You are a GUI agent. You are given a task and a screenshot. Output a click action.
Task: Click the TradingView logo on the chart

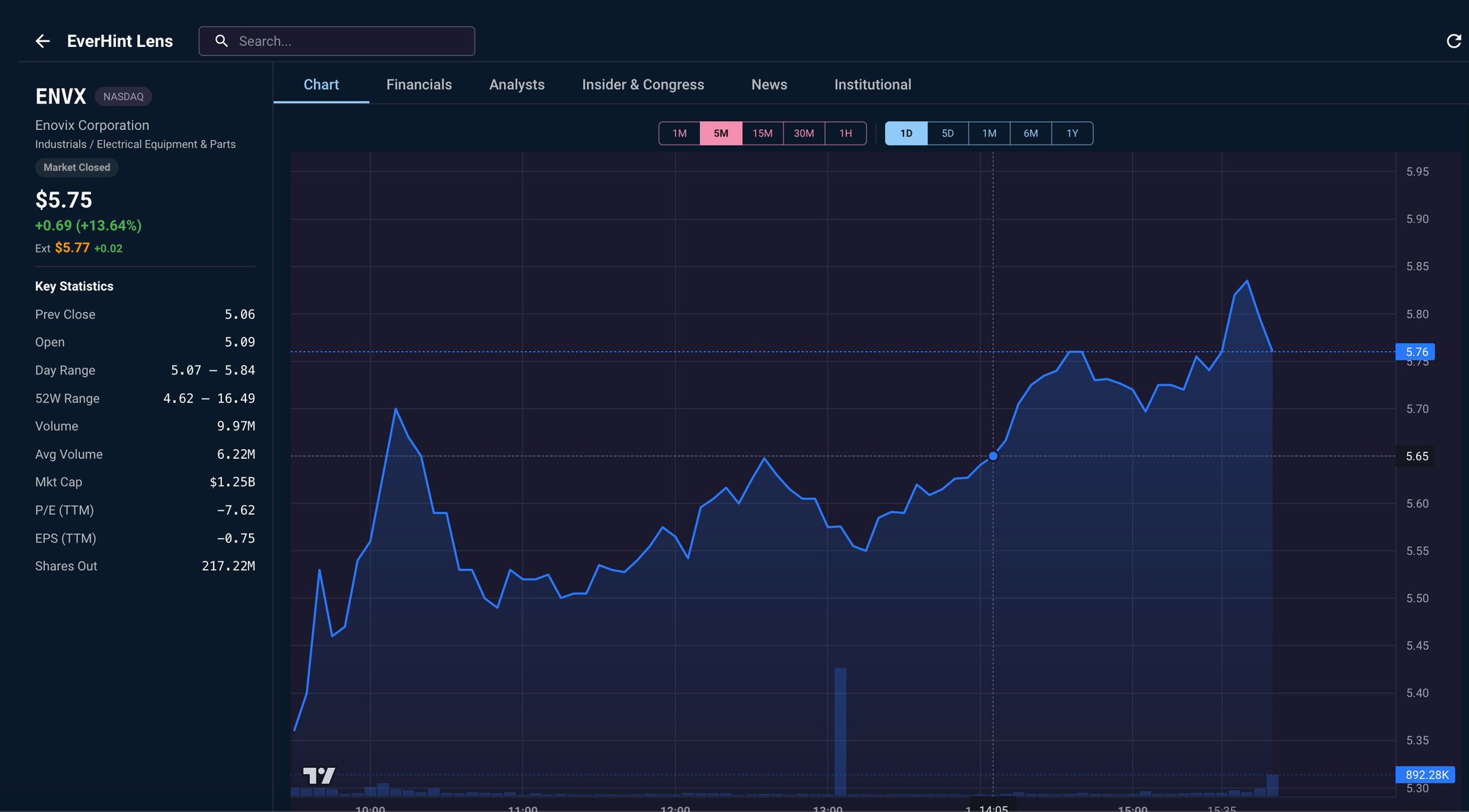pos(319,775)
